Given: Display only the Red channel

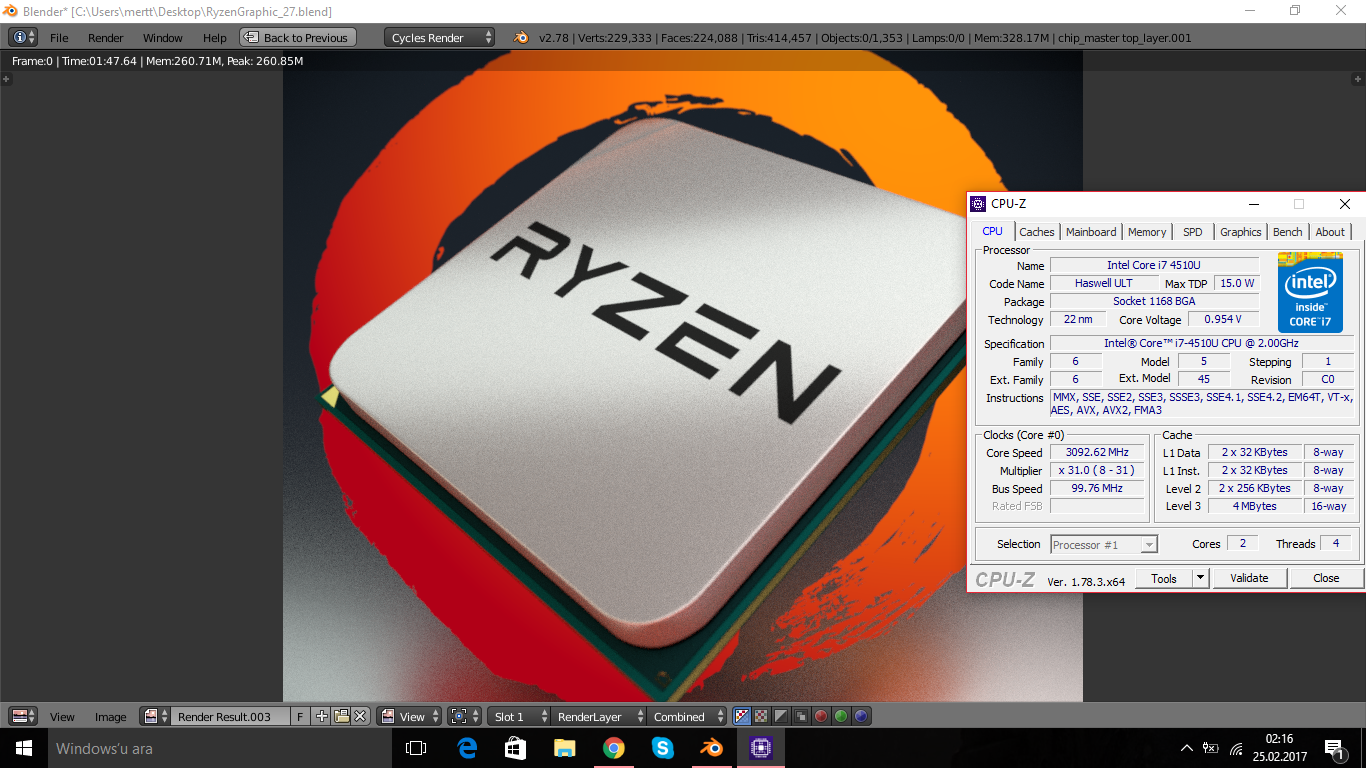Looking at the screenshot, I should [x=821, y=716].
